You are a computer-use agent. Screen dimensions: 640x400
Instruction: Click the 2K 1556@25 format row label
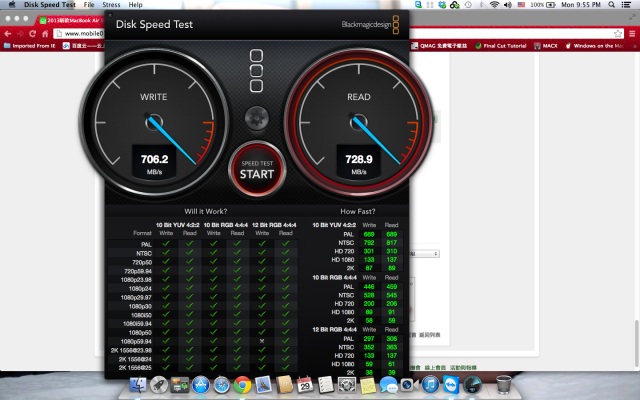tap(135, 368)
